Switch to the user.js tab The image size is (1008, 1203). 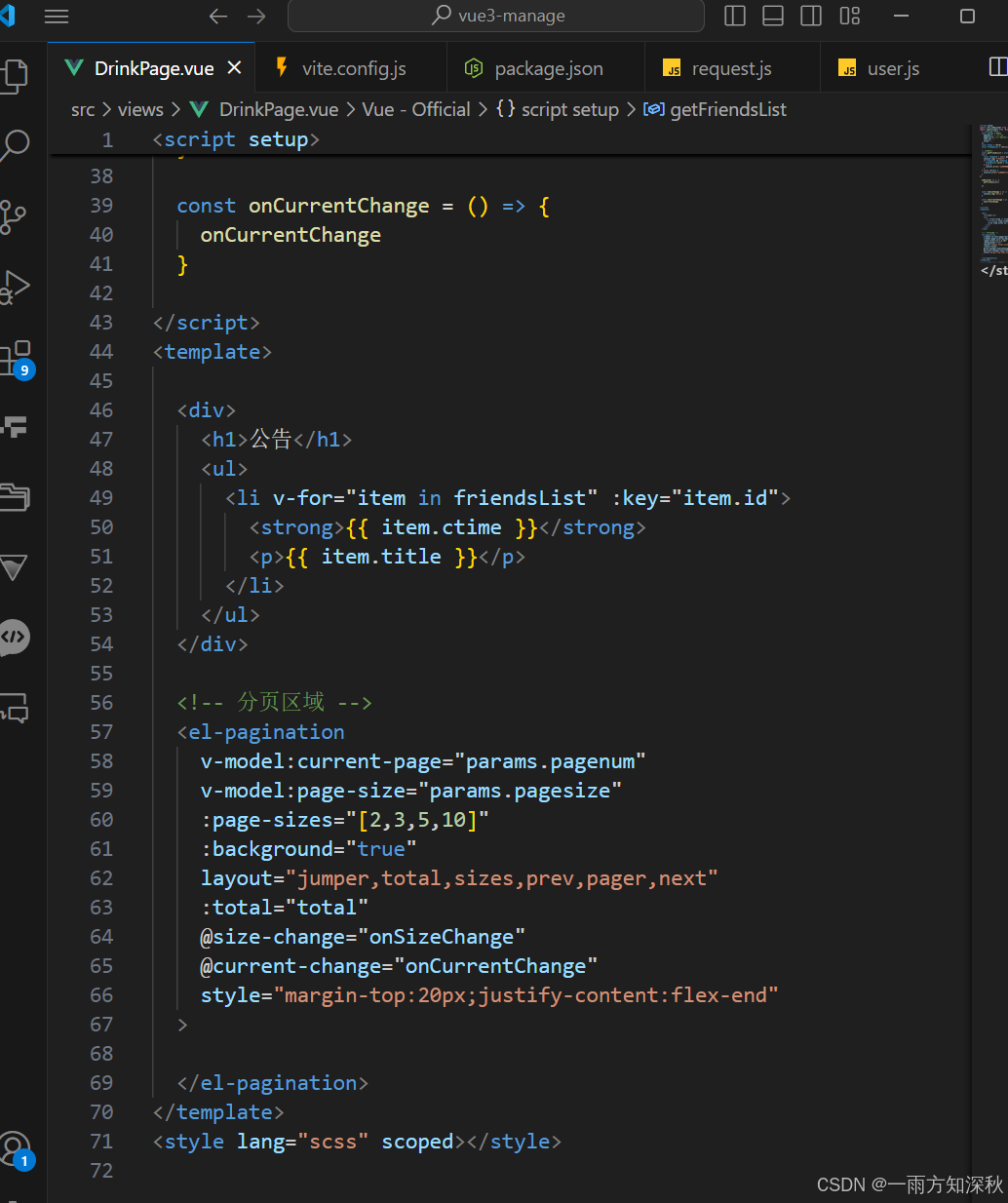pos(893,68)
